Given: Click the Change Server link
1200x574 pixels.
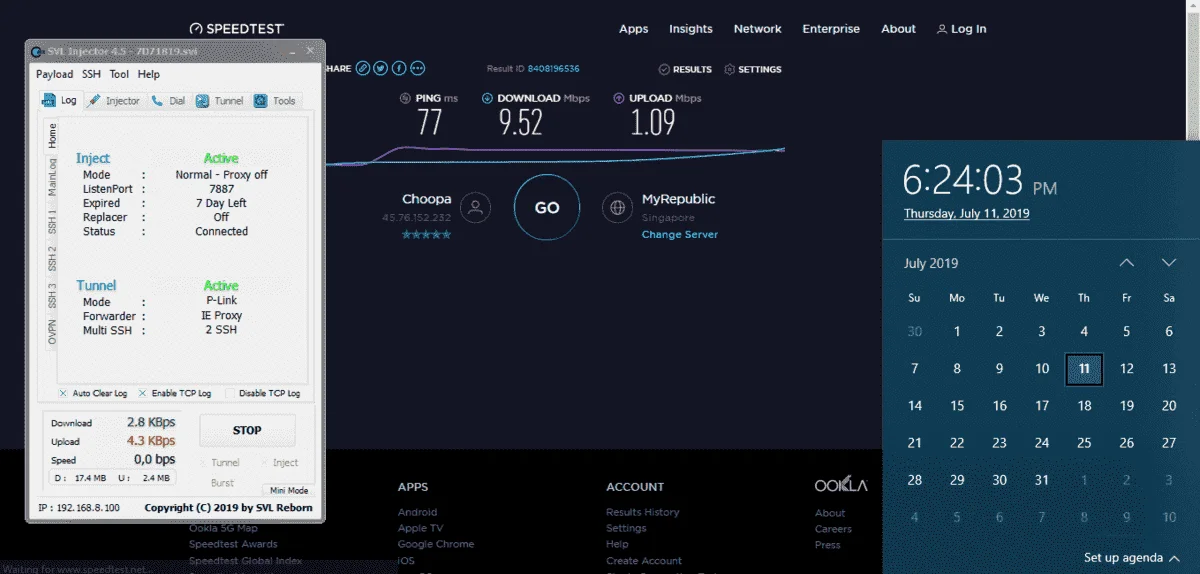Looking at the screenshot, I should click(x=680, y=234).
